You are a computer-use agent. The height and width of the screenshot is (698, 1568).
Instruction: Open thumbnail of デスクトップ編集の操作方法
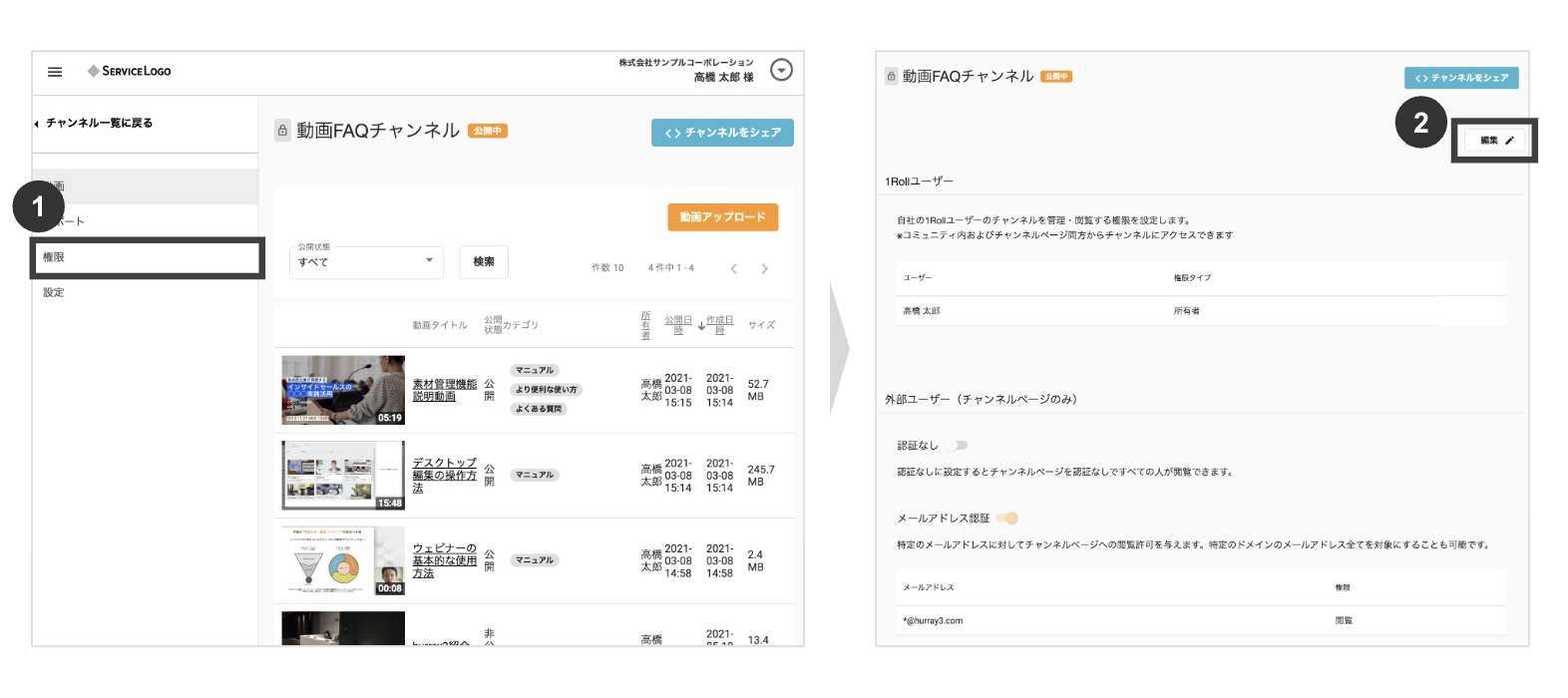[x=343, y=476]
